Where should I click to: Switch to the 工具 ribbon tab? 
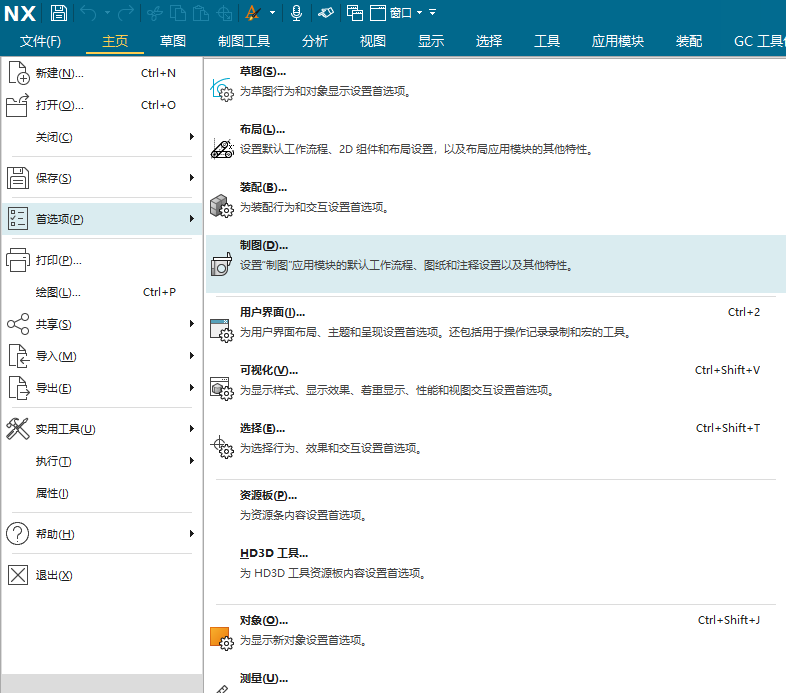(547, 41)
